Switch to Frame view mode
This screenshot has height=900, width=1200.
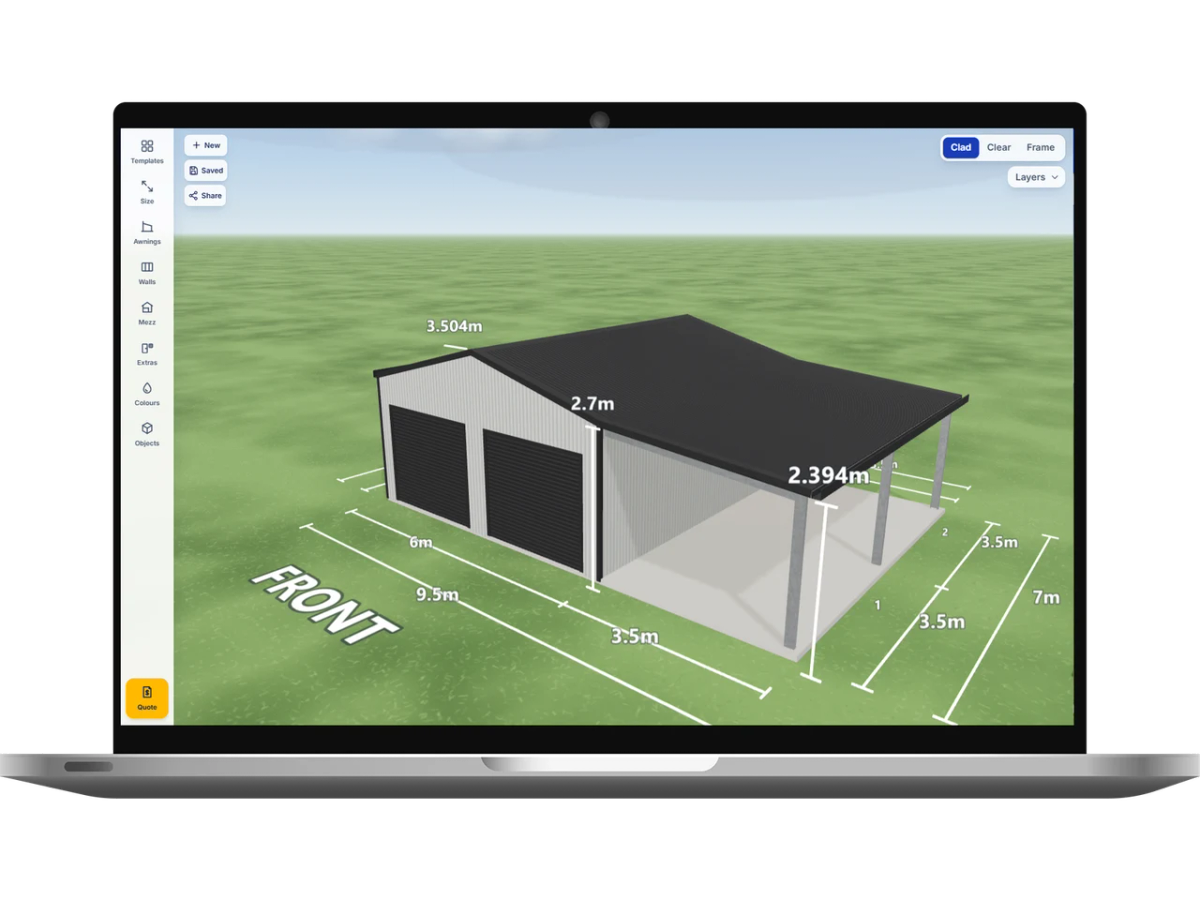pyautogui.click(x=1040, y=147)
